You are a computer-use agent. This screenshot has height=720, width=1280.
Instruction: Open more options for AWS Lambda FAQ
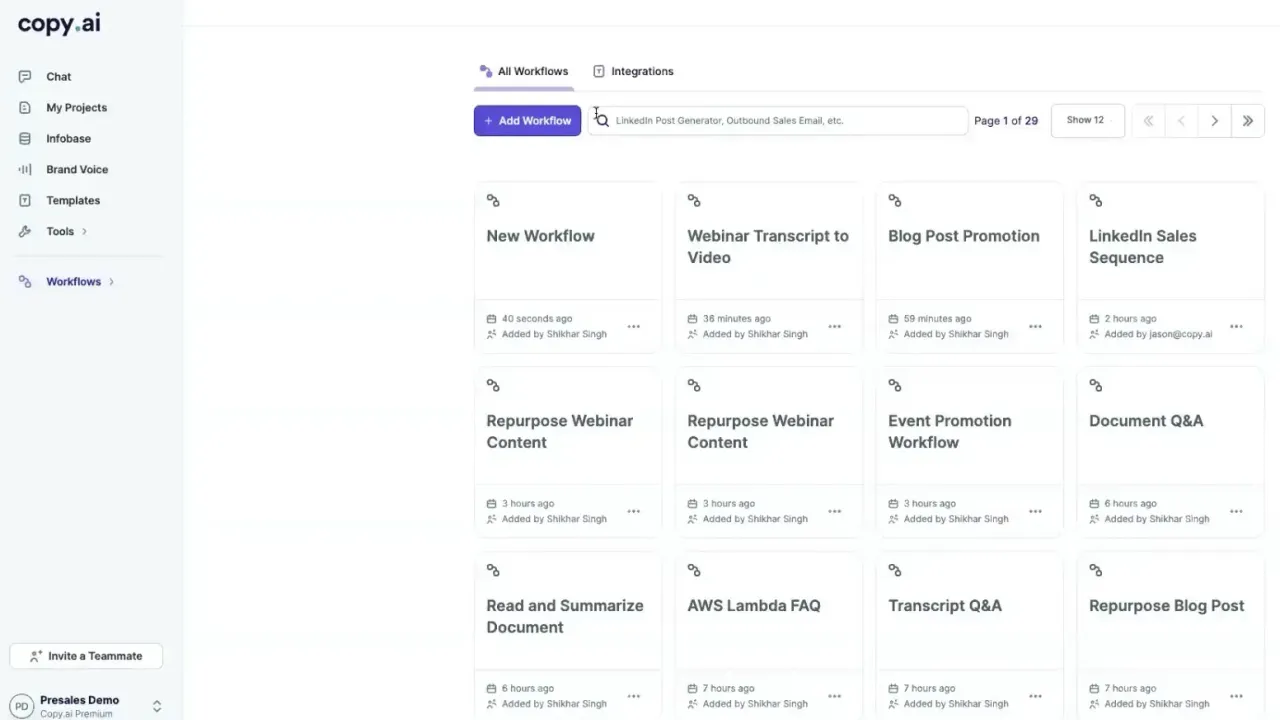coord(834,696)
